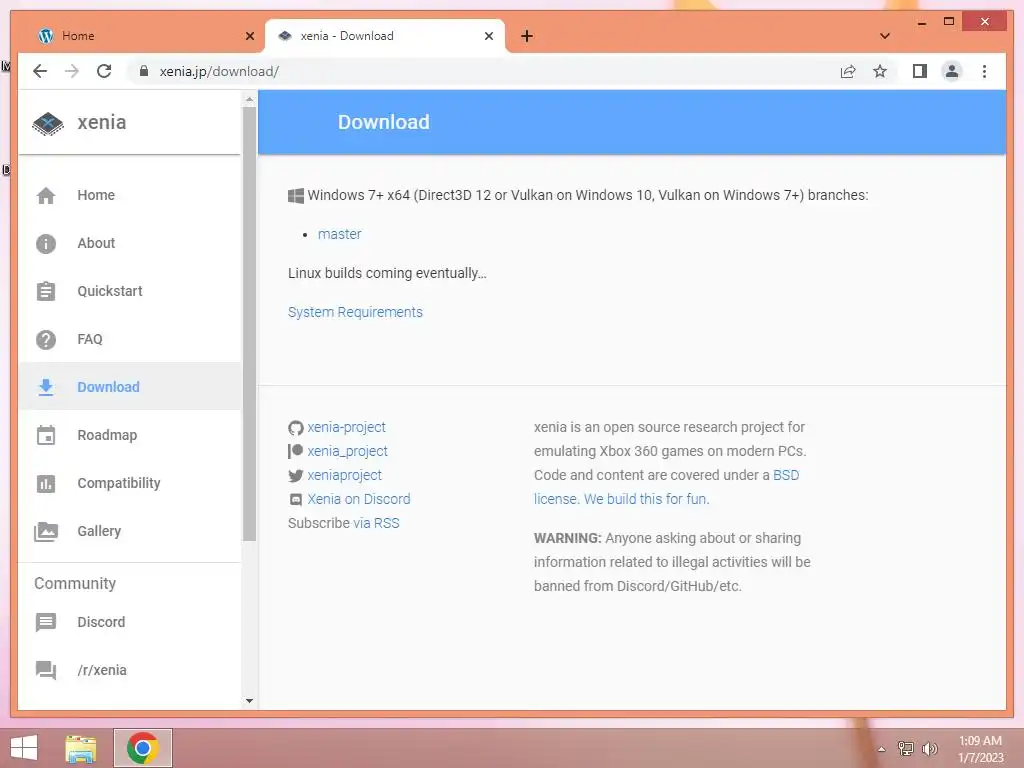1024x768 pixels.
Task: Click the Gallery images icon
Action: tap(46, 532)
